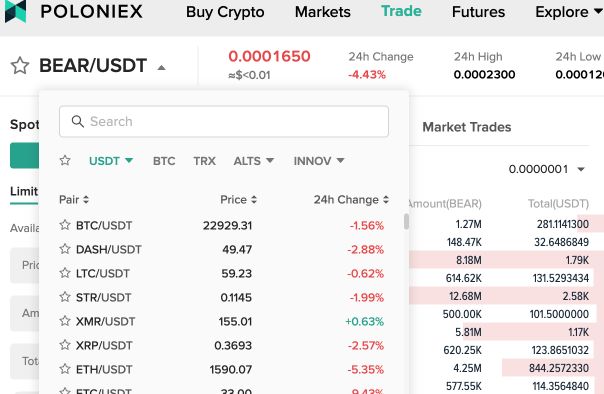Collapse the BEAR/USDT pair selector arrow
Image resolution: width=604 pixels, height=394 pixels.
tap(162, 68)
